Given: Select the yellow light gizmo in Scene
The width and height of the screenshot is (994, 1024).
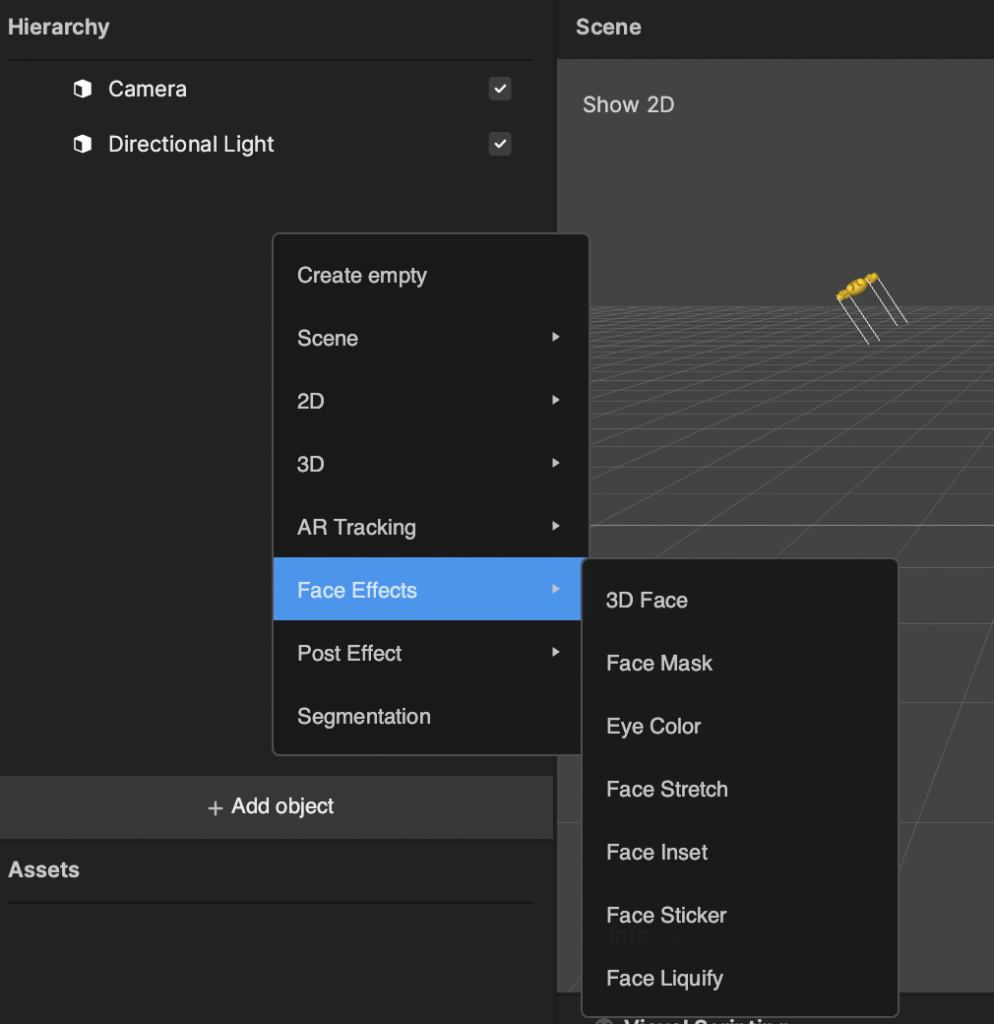Looking at the screenshot, I should click(858, 287).
